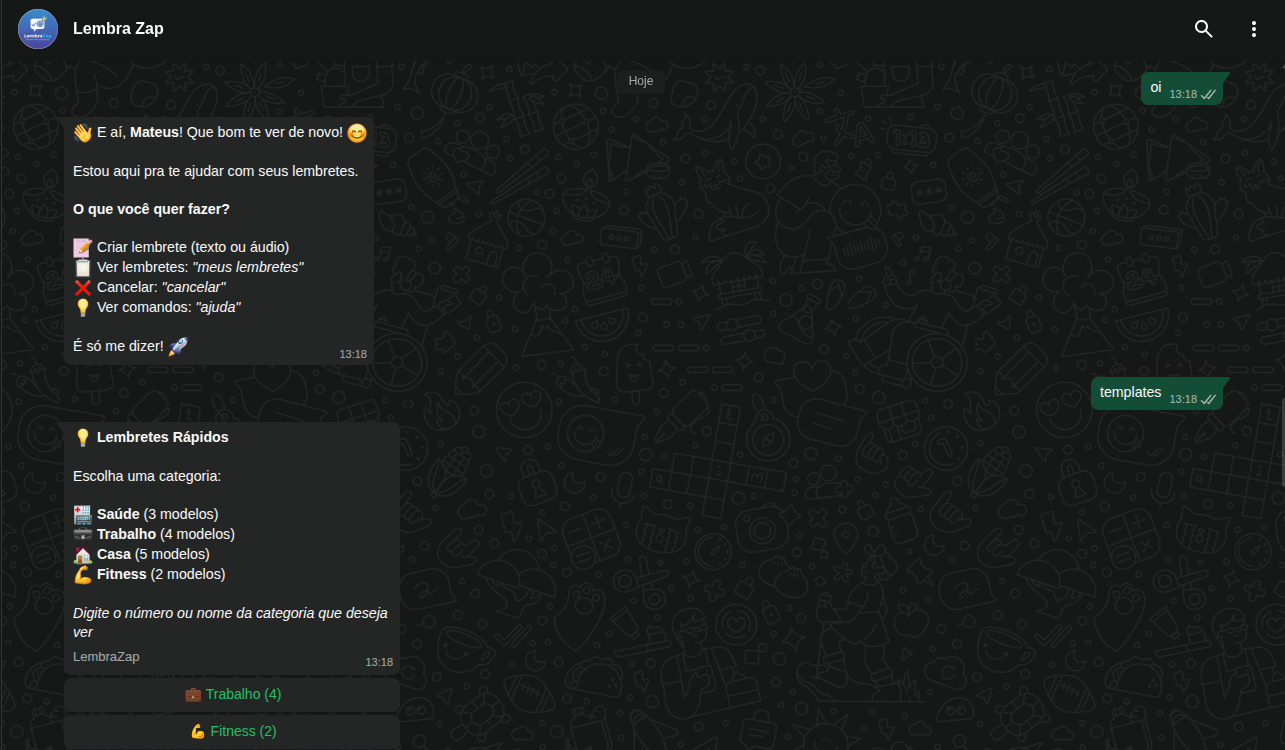Click the Lembra Zap profile avatar
The width and height of the screenshot is (1285, 750).
click(37, 29)
